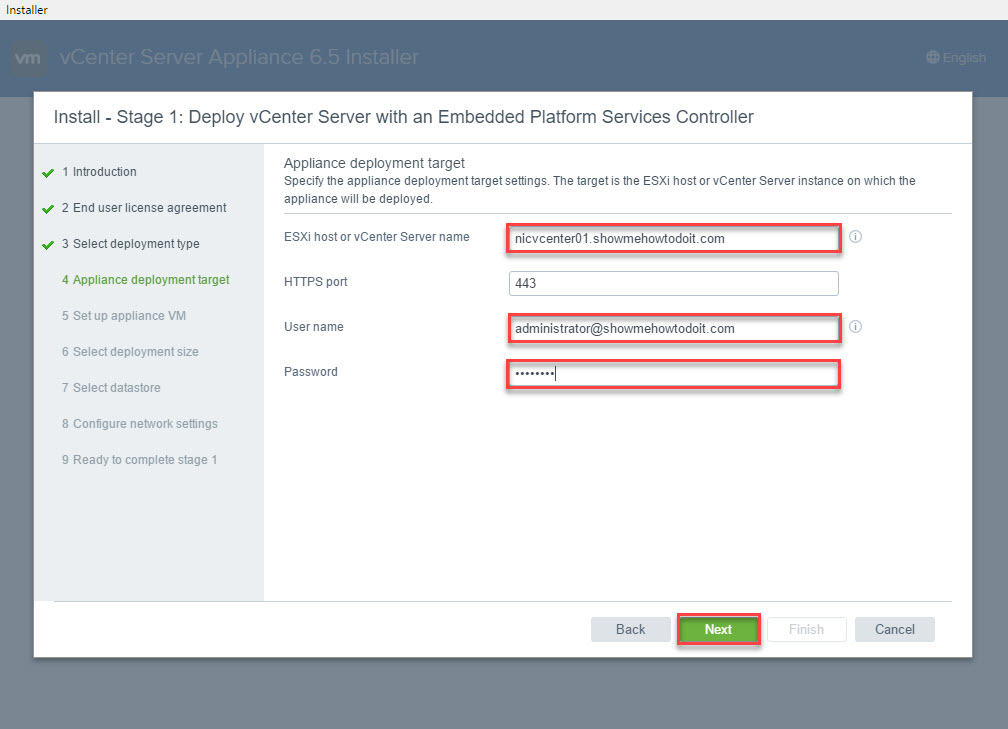The image size is (1008, 729).
Task: Click step 6 Select deployment size
Action: (135, 352)
